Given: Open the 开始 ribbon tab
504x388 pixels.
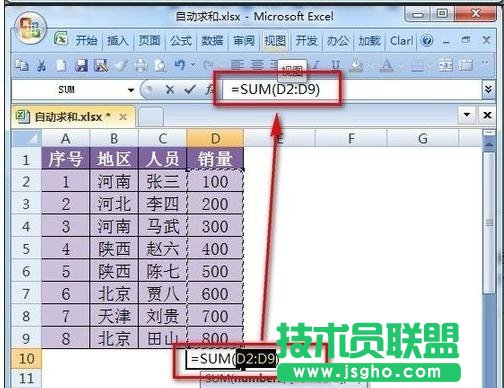Looking at the screenshot, I should pos(86,41).
